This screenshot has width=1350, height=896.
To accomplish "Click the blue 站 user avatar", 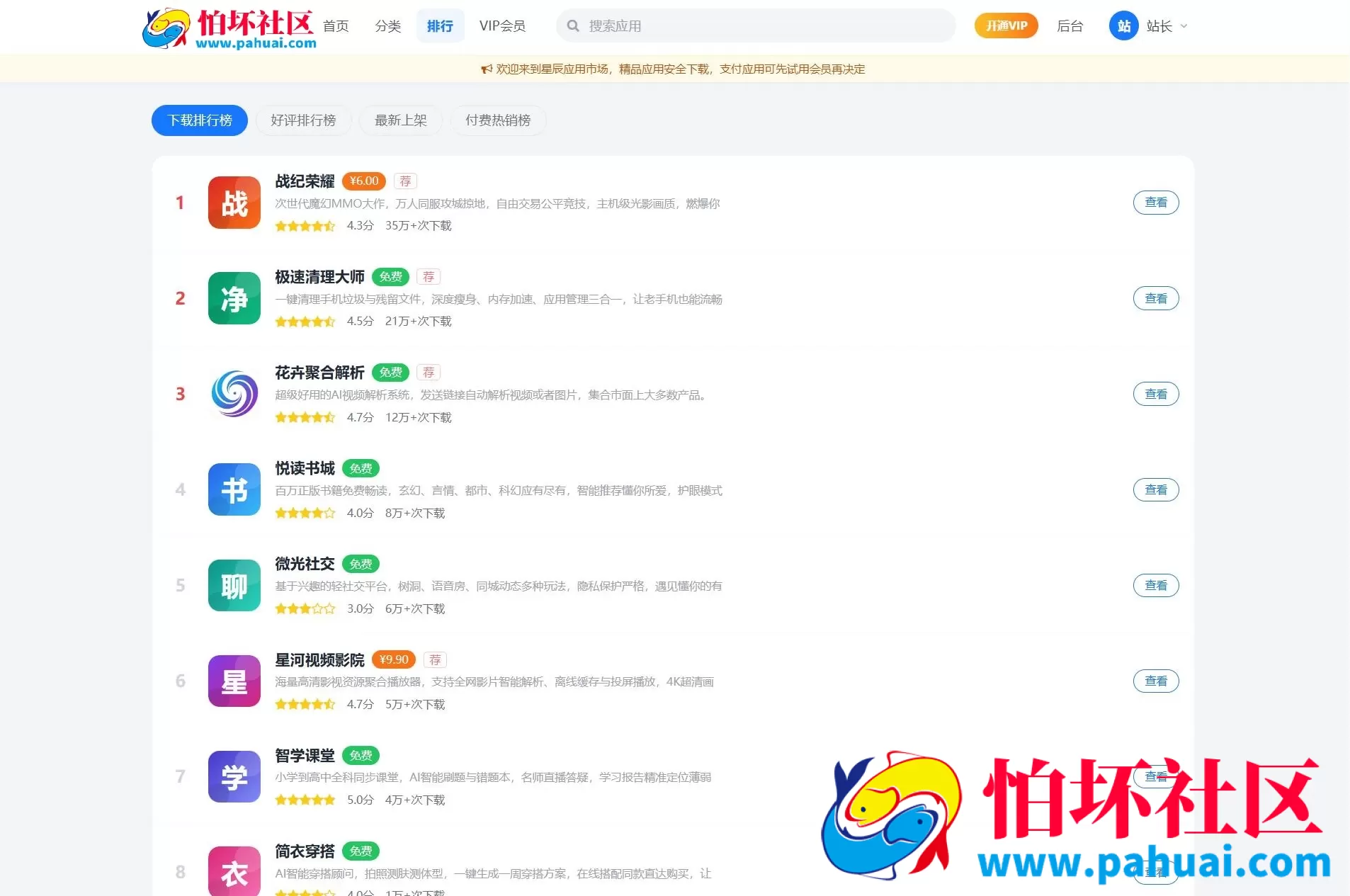I will [x=1123, y=26].
